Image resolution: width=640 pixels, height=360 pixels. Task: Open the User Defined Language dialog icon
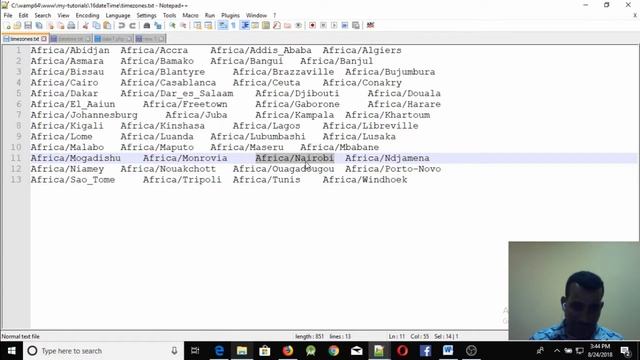pyautogui.click(x=255, y=26)
